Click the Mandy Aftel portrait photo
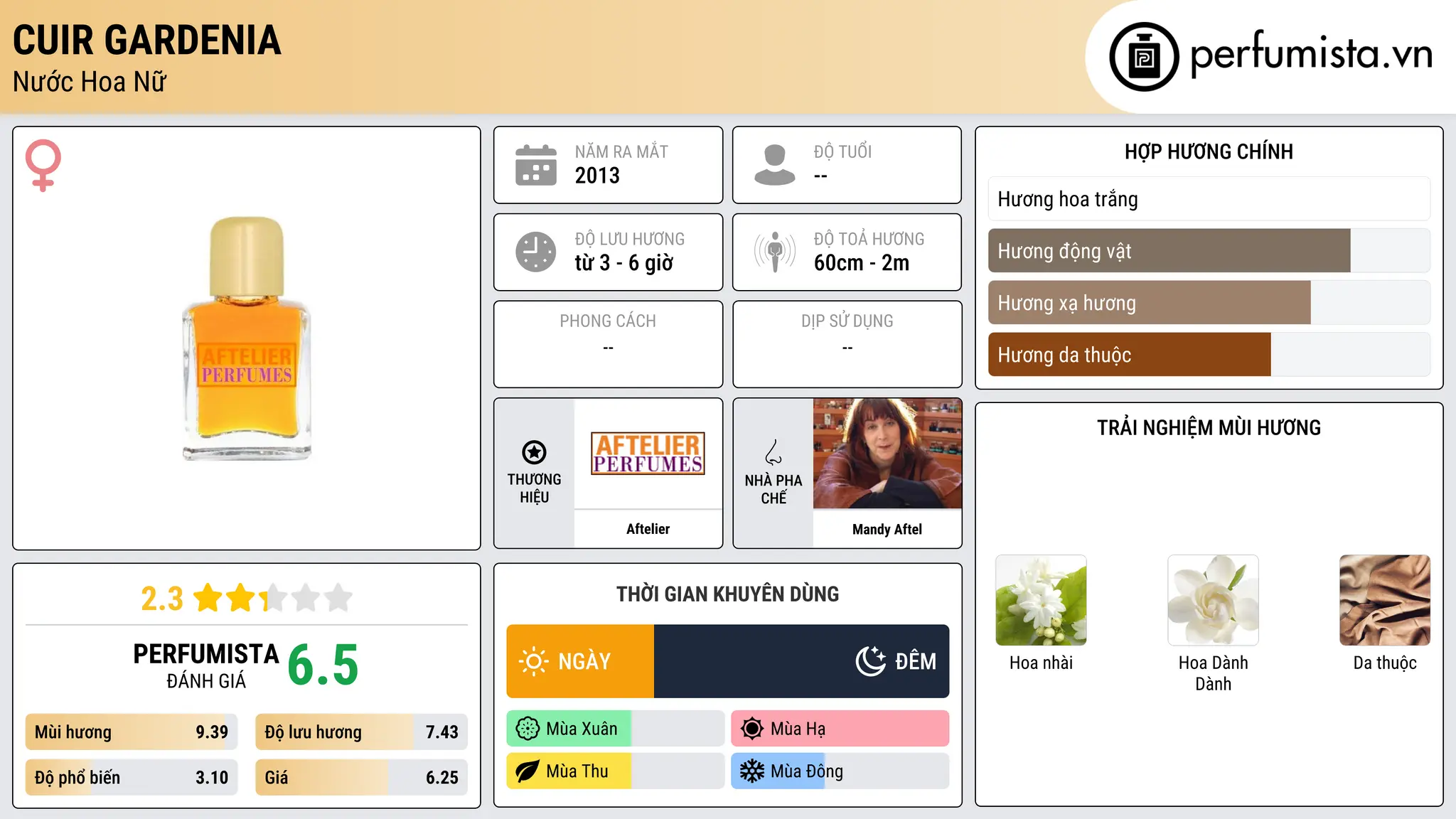This screenshot has width=1456, height=819. coord(887,454)
